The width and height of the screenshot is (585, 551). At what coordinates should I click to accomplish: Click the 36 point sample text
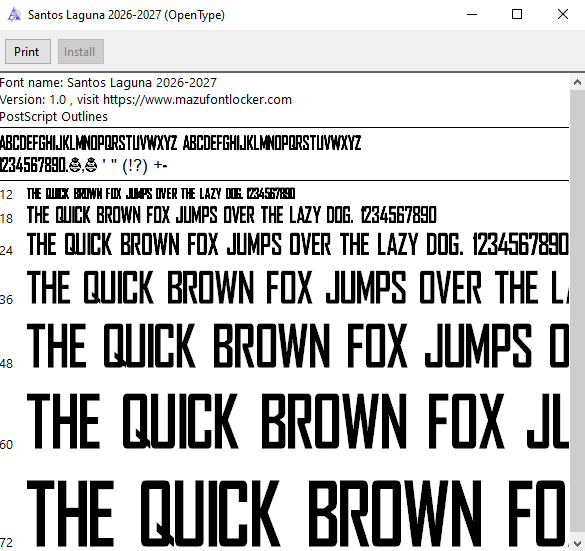(297, 287)
